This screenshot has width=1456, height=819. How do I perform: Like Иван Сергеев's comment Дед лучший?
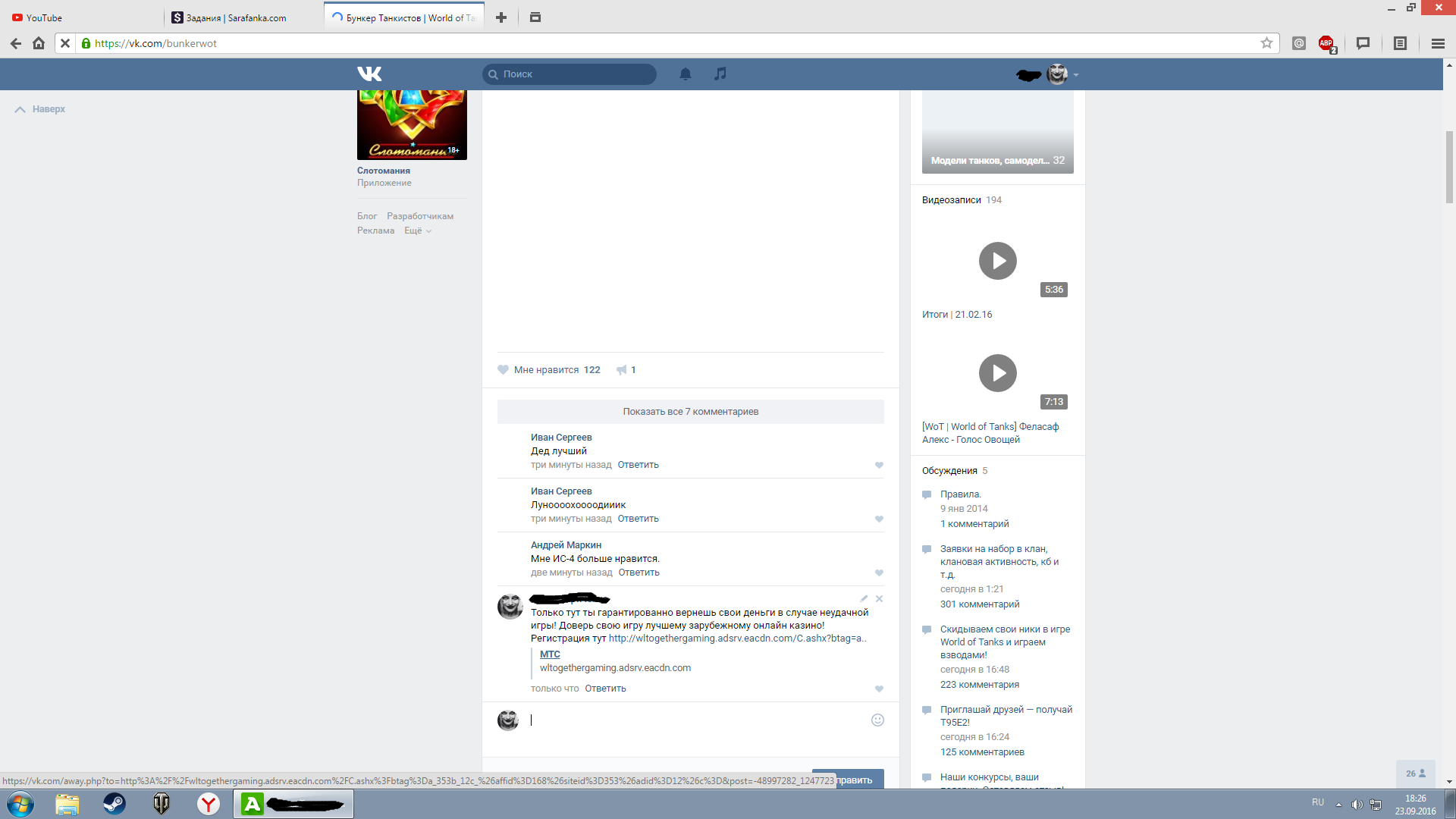click(x=879, y=466)
